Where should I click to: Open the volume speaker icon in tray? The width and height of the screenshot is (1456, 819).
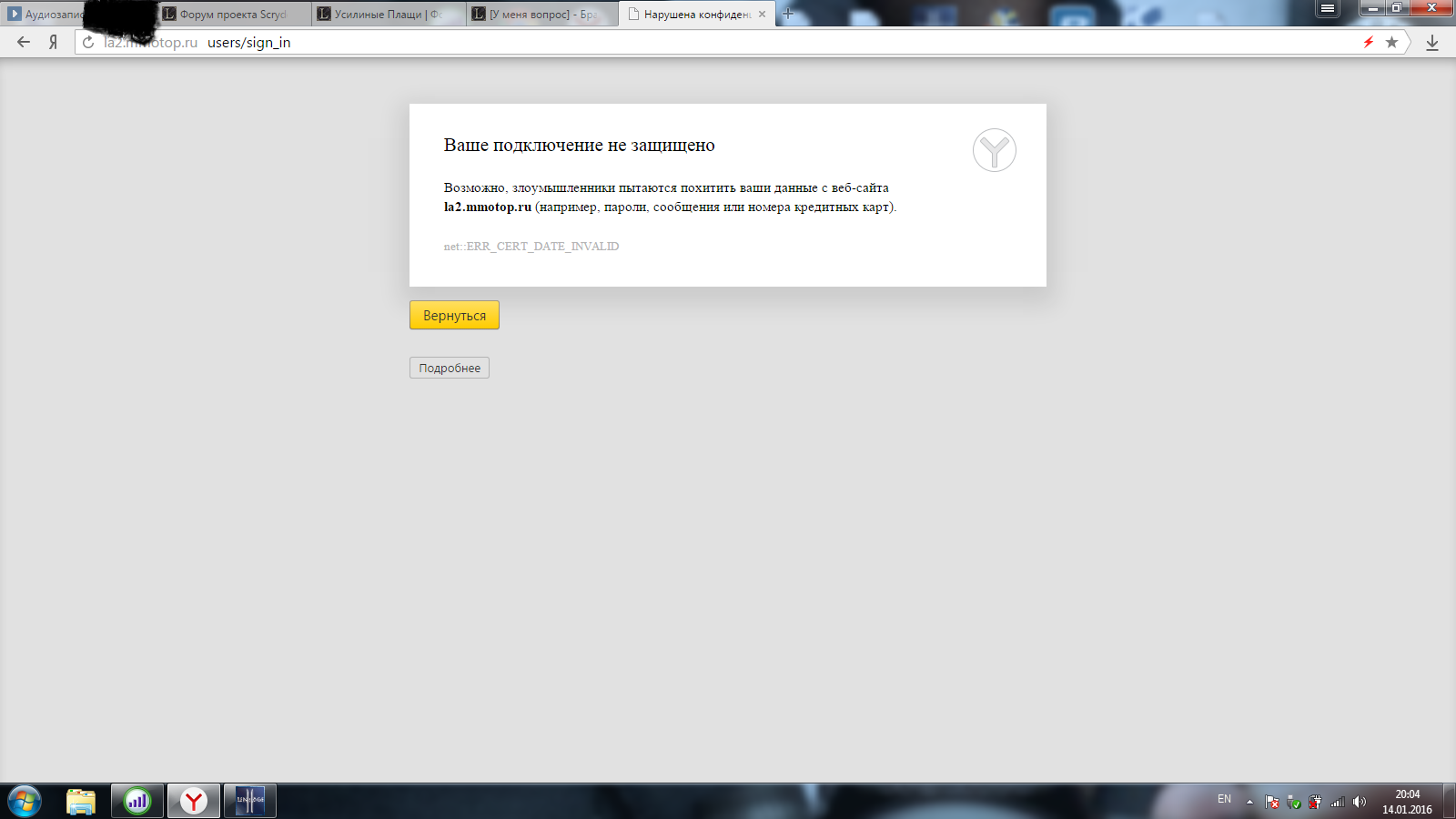(x=1359, y=802)
